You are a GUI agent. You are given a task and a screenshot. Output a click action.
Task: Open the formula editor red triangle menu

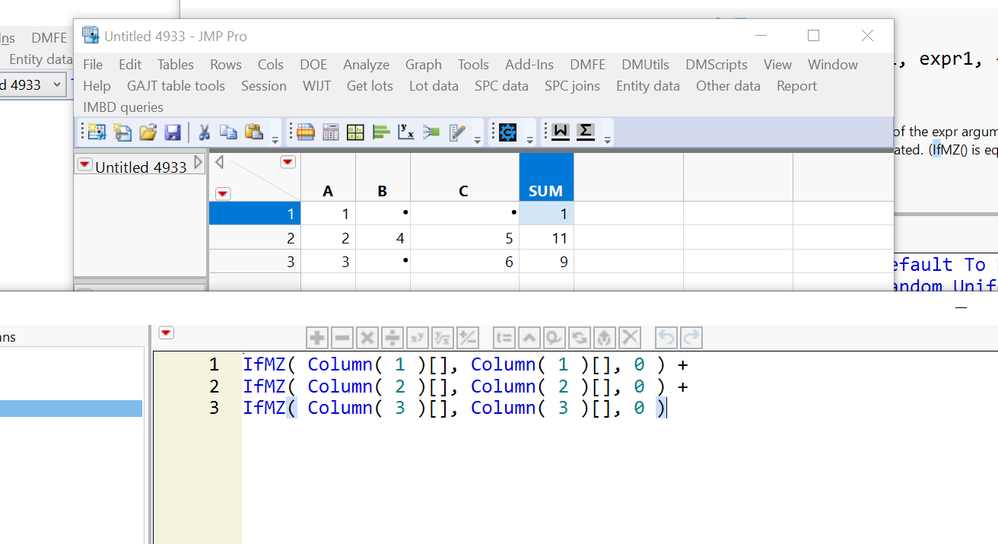[x=167, y=333]
